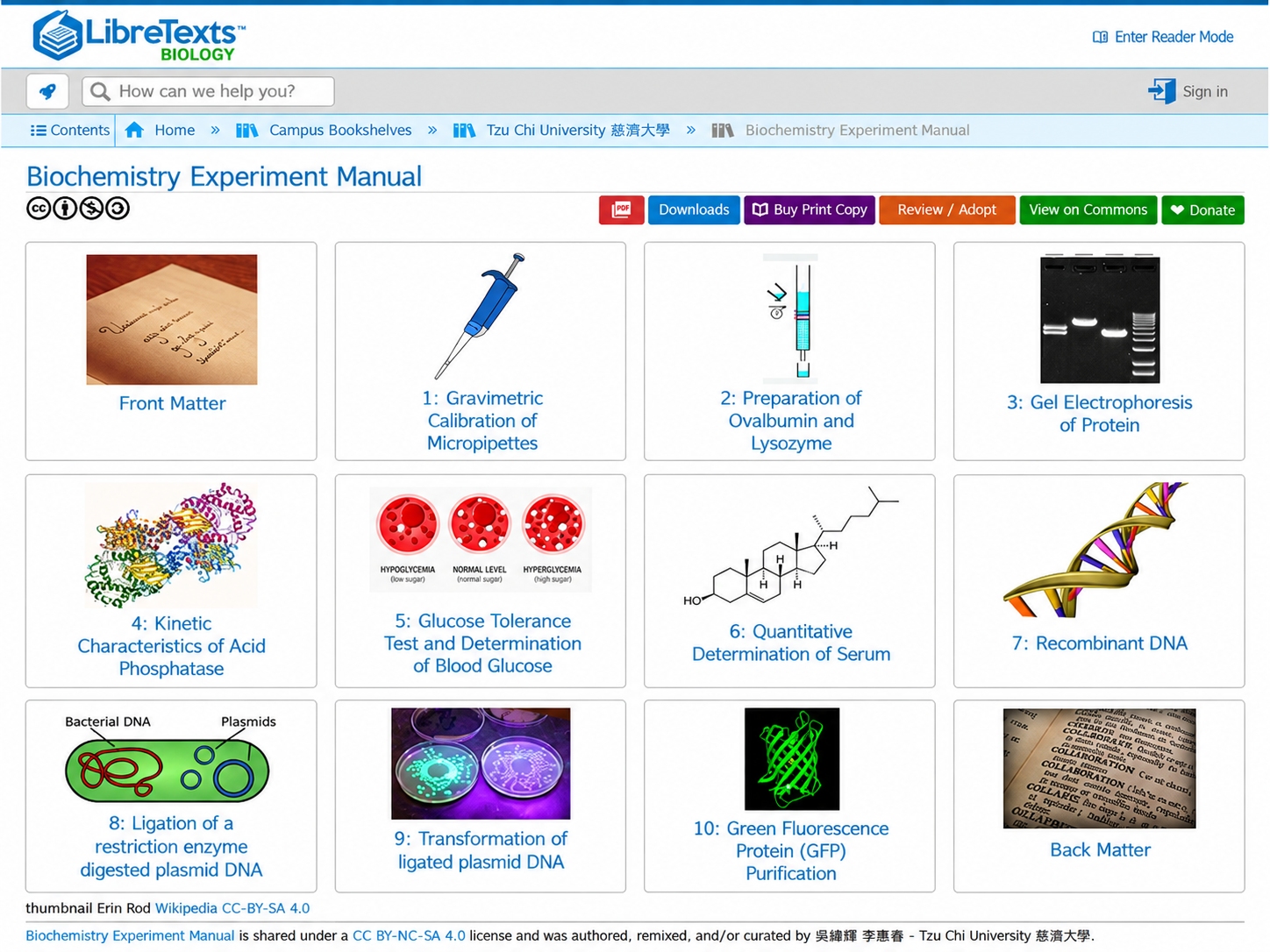Image resolution: width=1270 pixels, height=952 pixels.
Task: Click the rocket icon button
Action: (x=47, y=91)
